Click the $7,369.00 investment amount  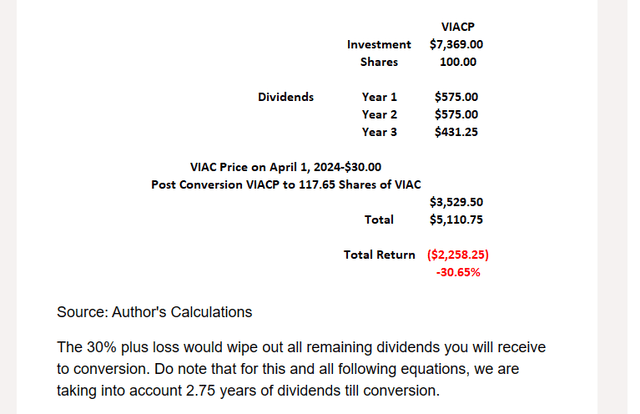pos(457,44)
